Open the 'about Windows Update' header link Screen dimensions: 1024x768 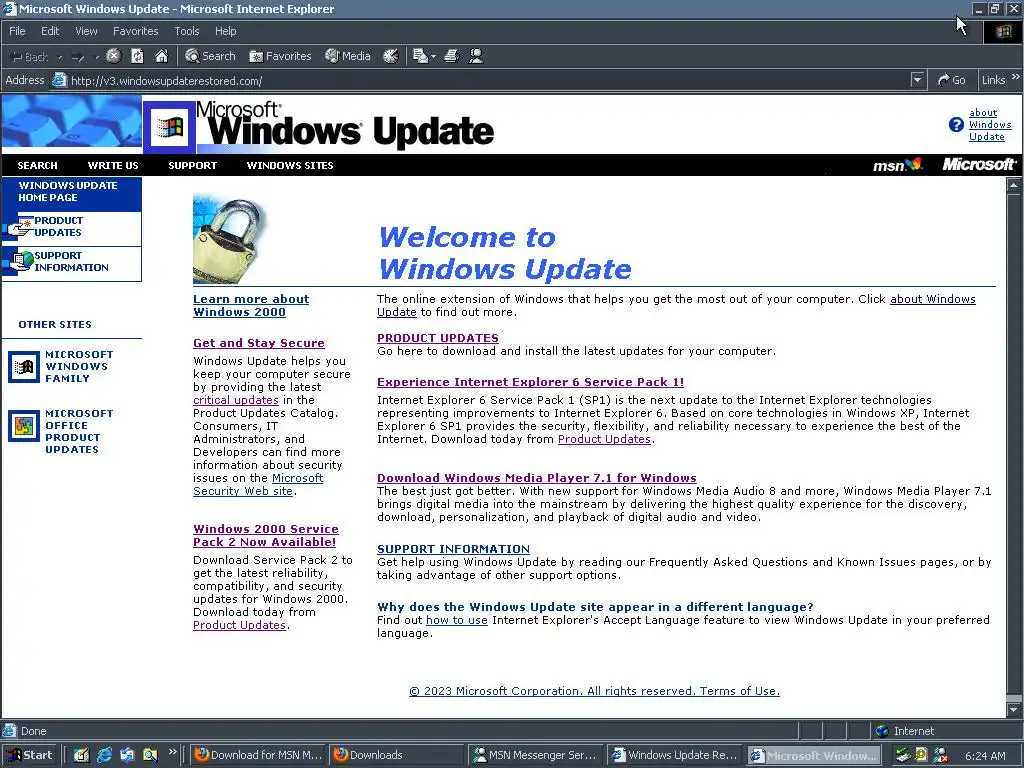tap(989, 125)
